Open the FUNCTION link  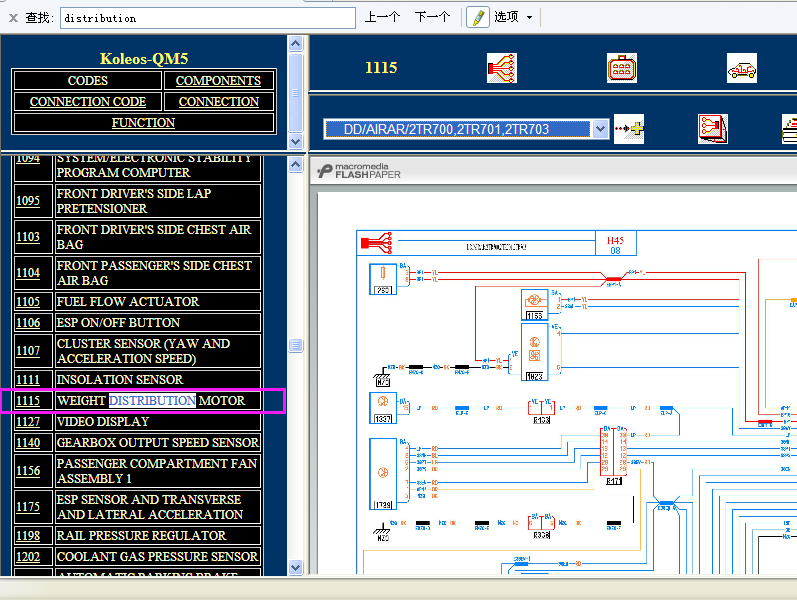[x=143, y=123]
